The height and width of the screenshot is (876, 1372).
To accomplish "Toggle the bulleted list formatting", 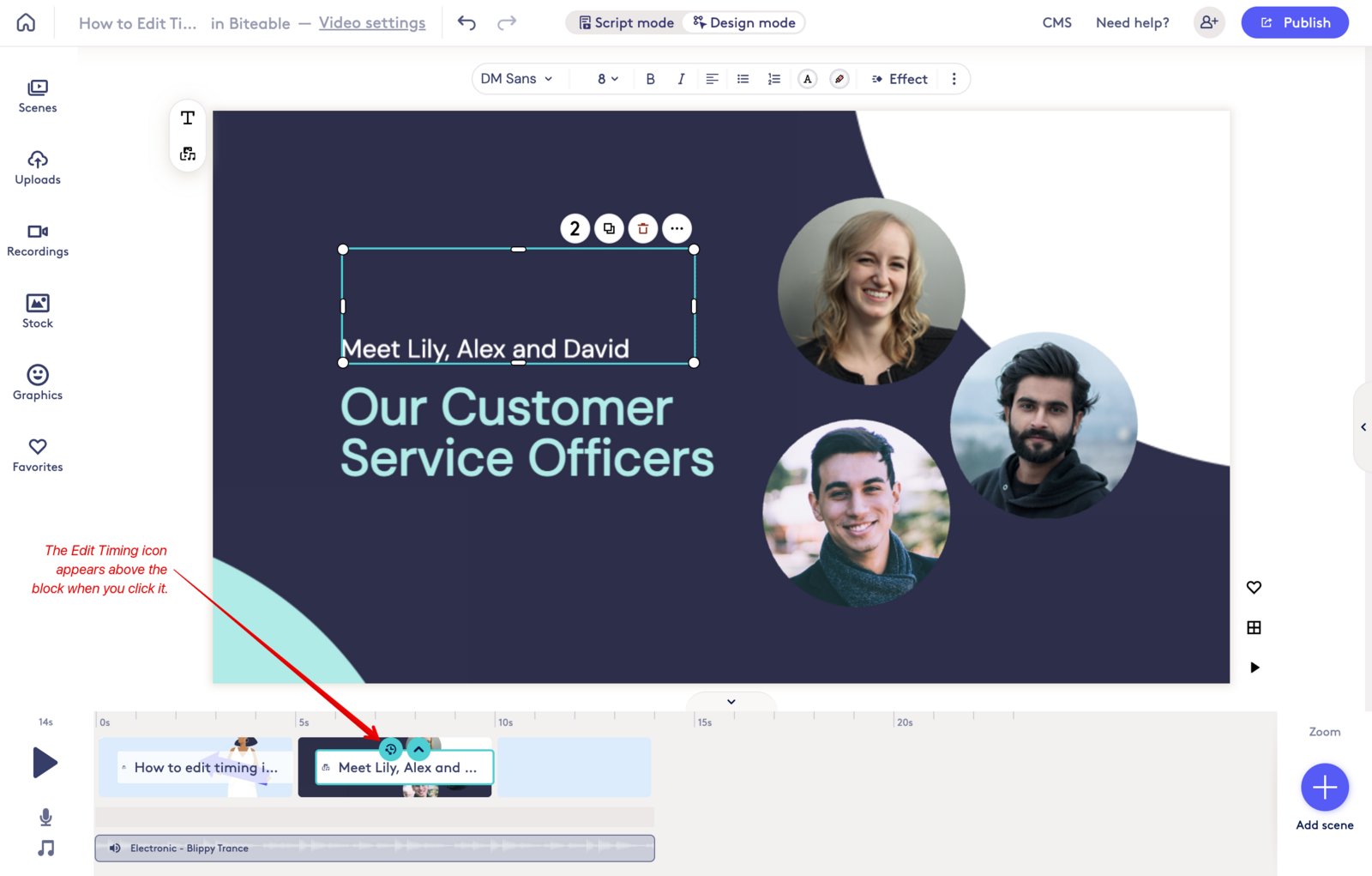I will [x=743, y=79].
